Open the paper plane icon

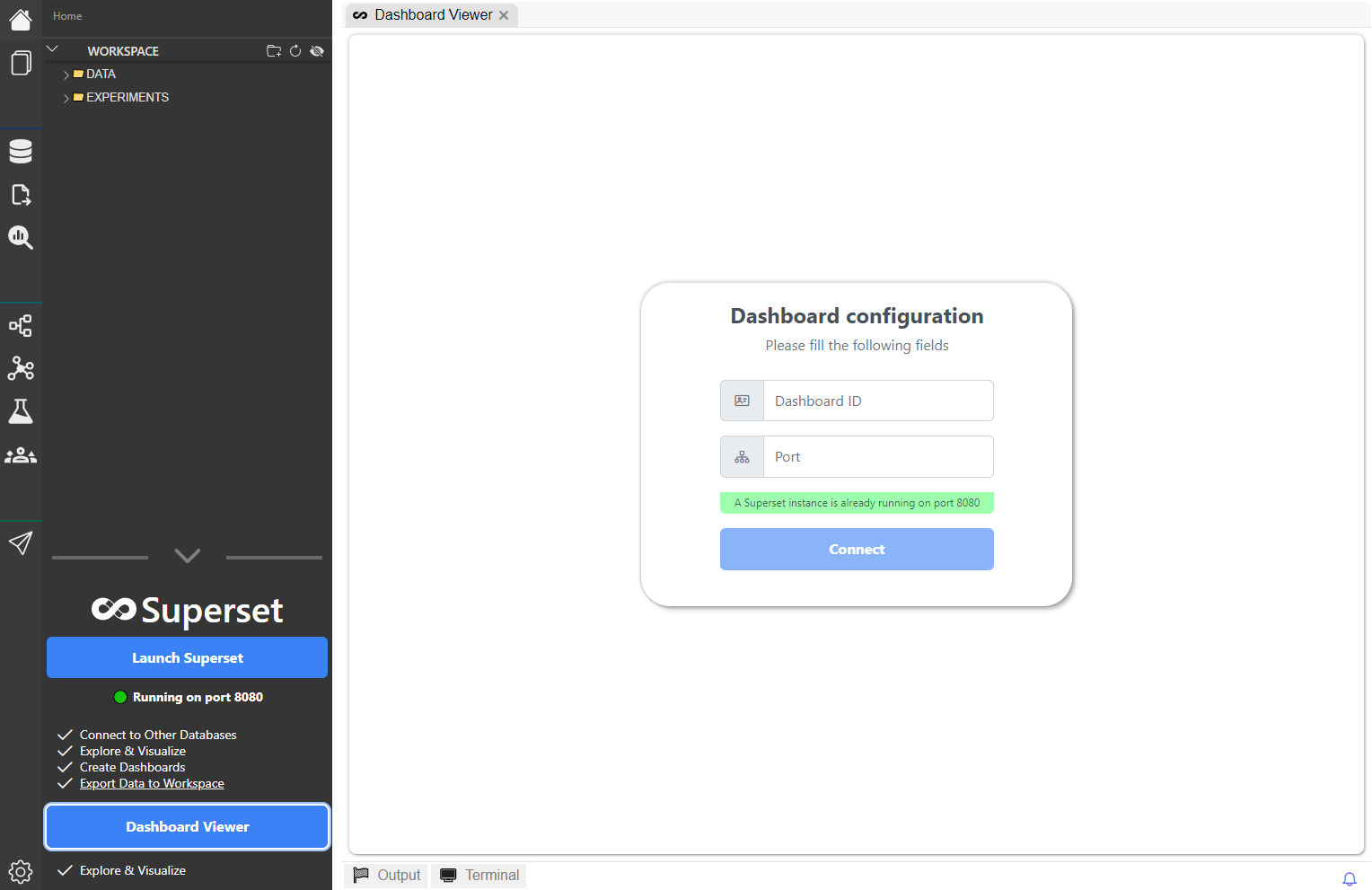coord(21,543)
